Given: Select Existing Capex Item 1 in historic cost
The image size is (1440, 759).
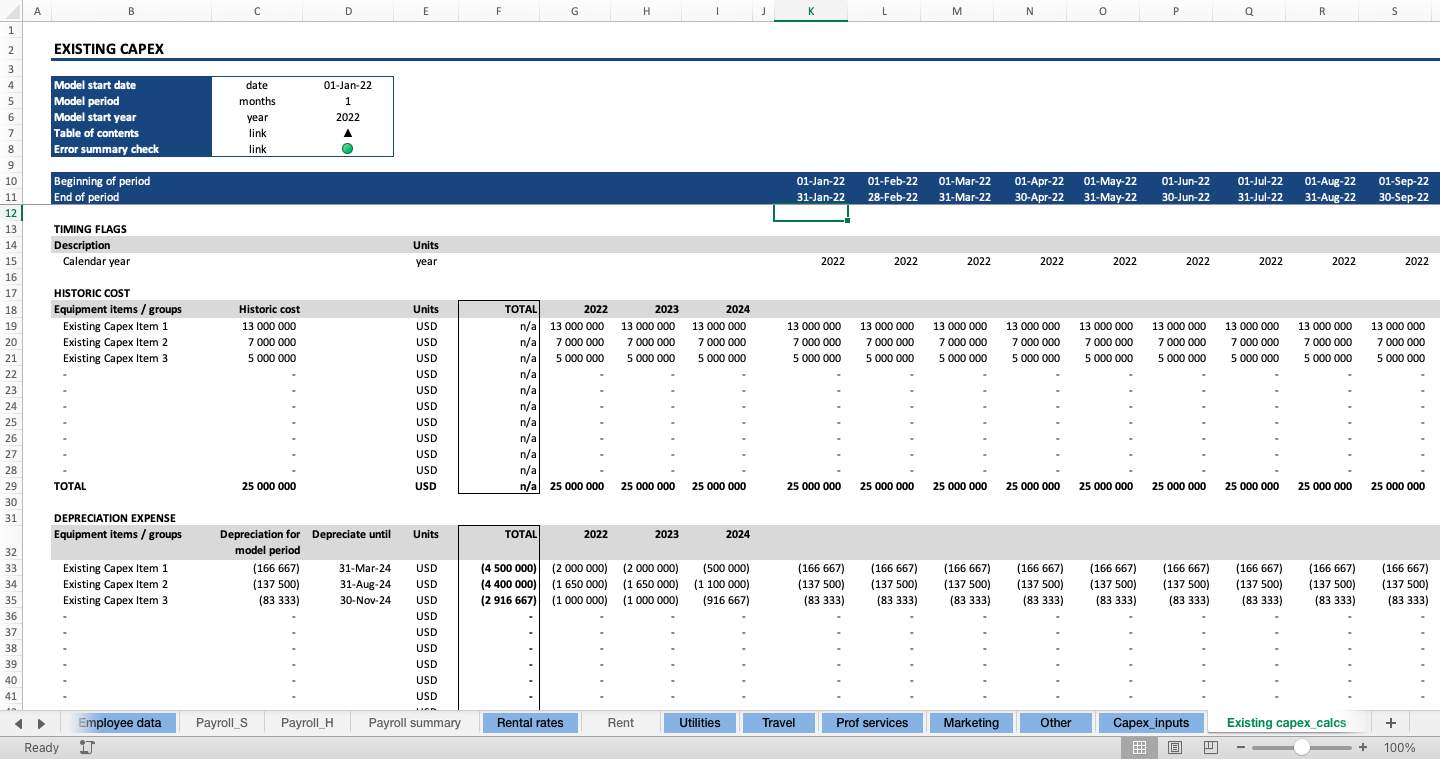Looking at the screenshot, I should click(x=115, y=326).
